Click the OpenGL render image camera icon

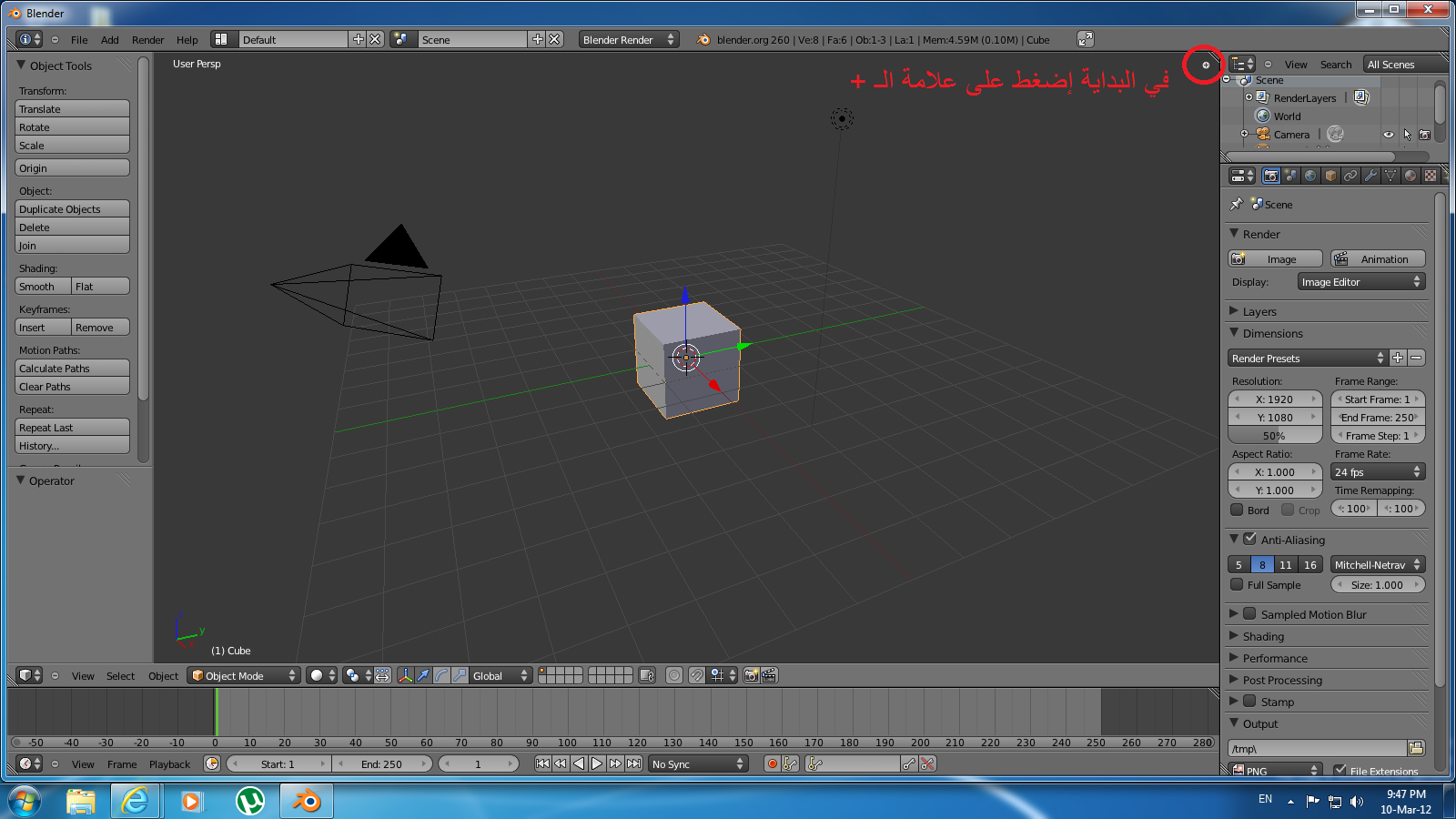(751, 675)
